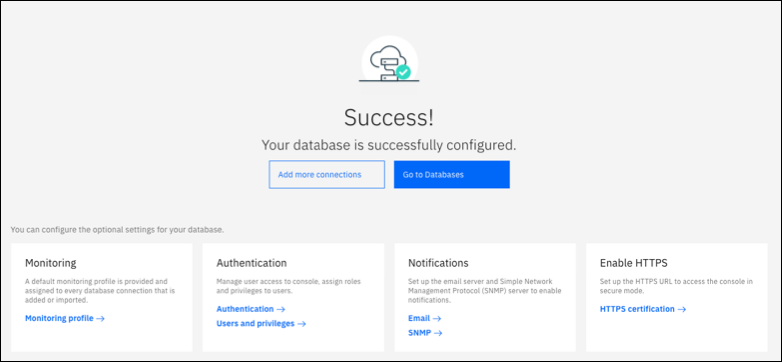Go to Databases via blue button
The width and height of the screenshot is (782, 362).
(452, 175)
